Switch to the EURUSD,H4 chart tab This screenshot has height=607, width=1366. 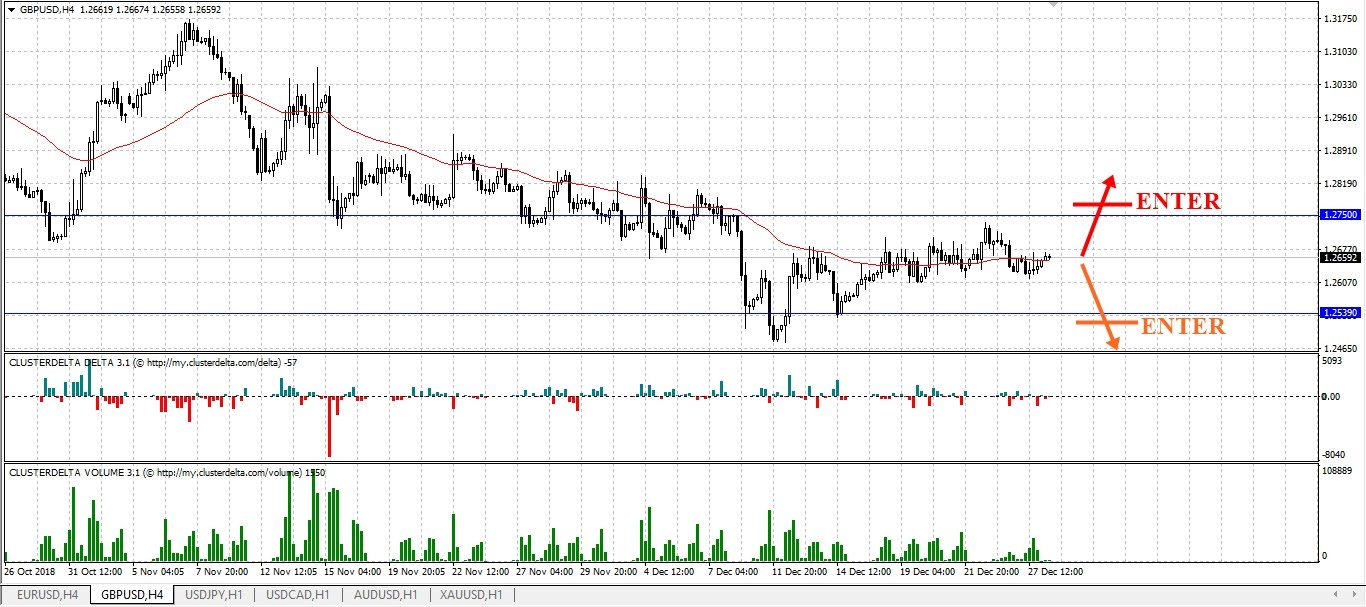[x=47, y=595]
